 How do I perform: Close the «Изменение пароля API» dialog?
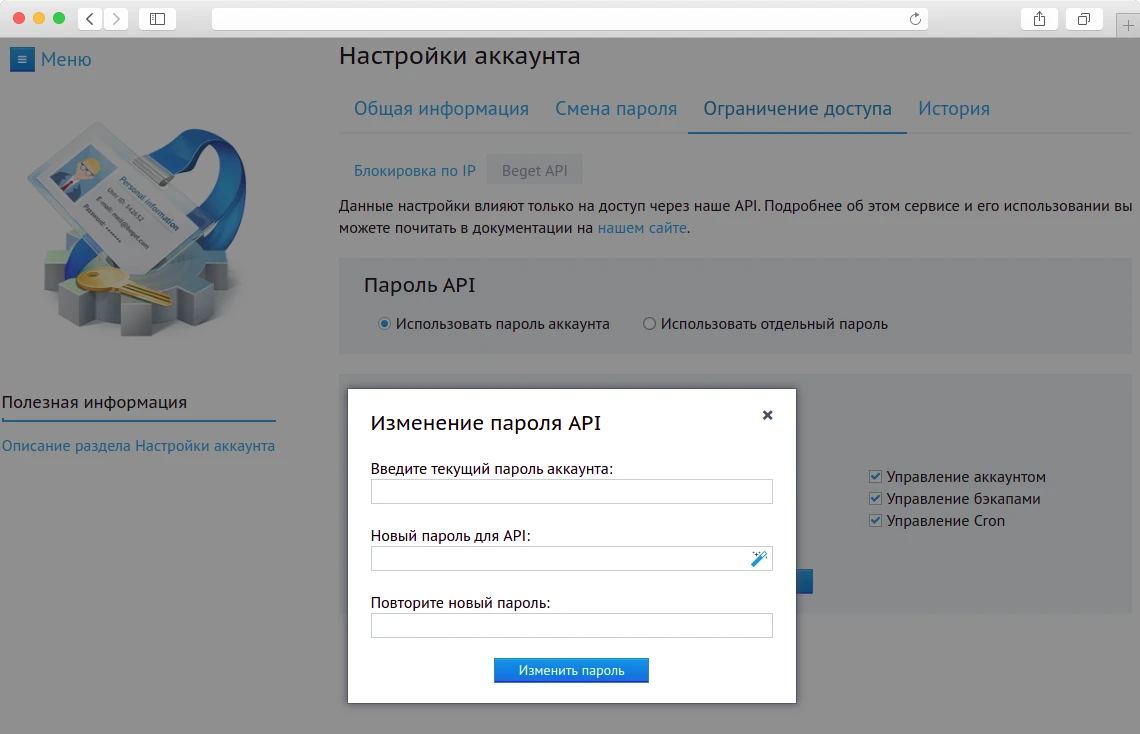767,415
